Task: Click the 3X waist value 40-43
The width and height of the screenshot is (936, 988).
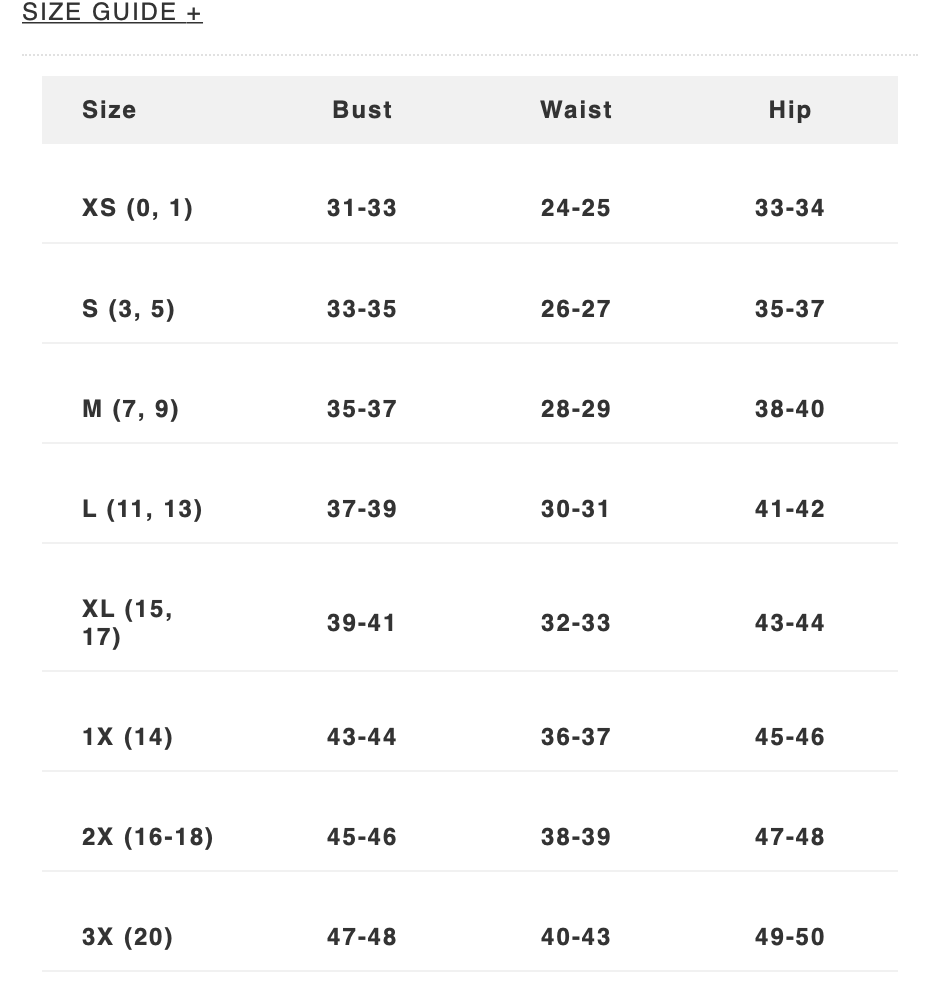Action: tap(576, 937)
